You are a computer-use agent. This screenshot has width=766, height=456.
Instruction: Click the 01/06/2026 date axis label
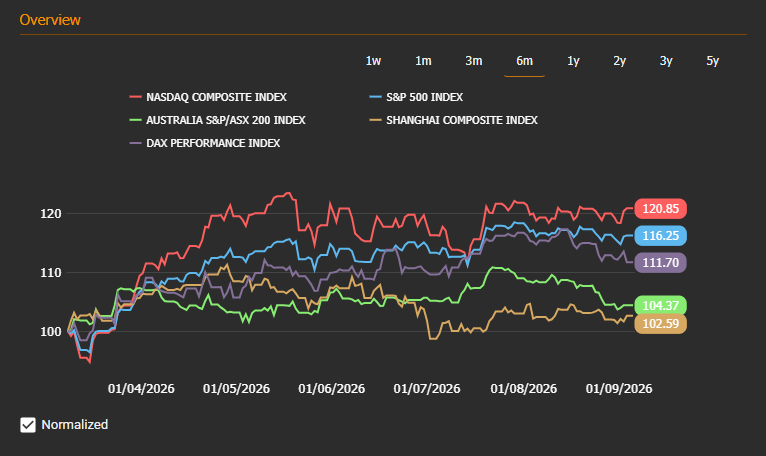click(x=332, y=389)
